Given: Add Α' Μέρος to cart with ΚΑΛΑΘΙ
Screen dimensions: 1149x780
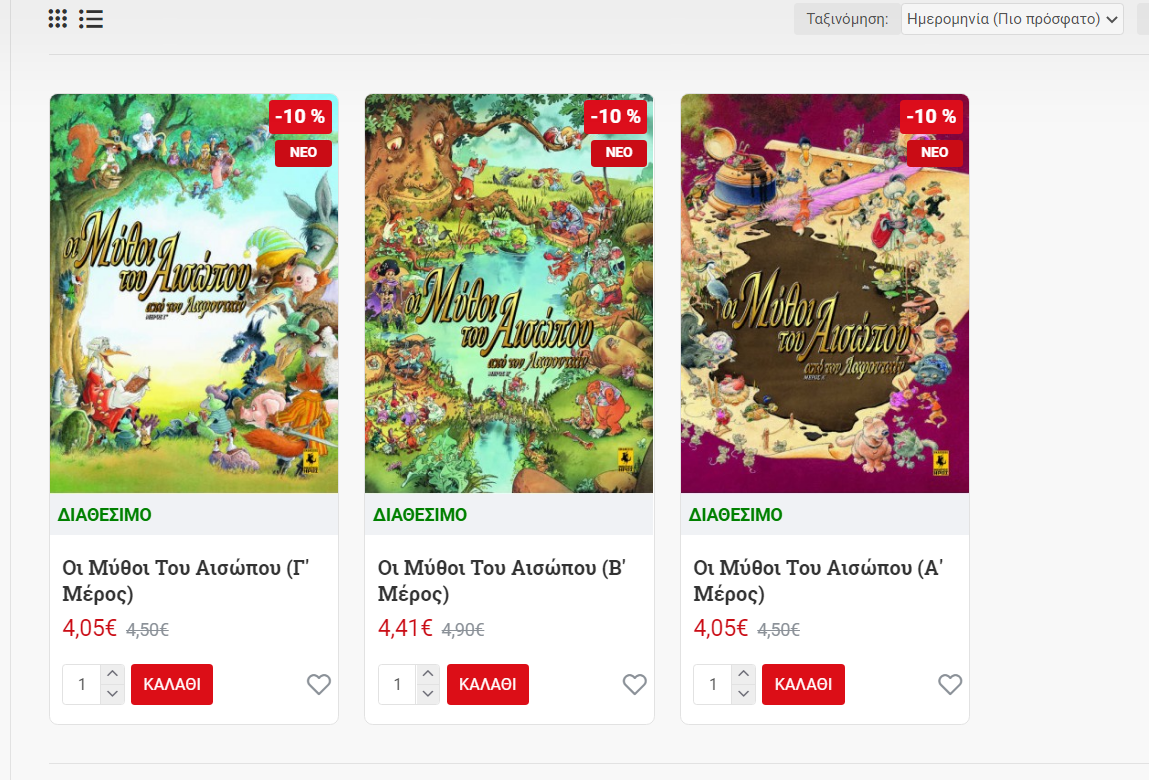Looking at the screenshot, I should point(803,684).
